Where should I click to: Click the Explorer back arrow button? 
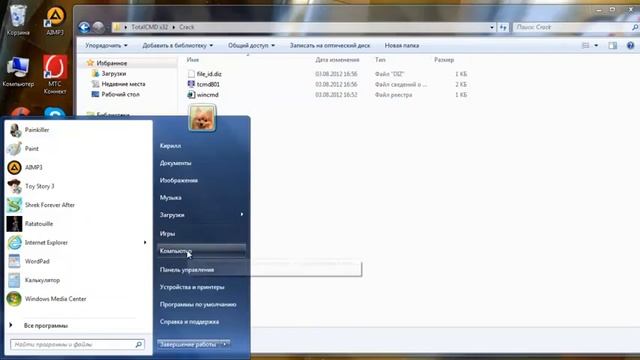pos(84,27)
